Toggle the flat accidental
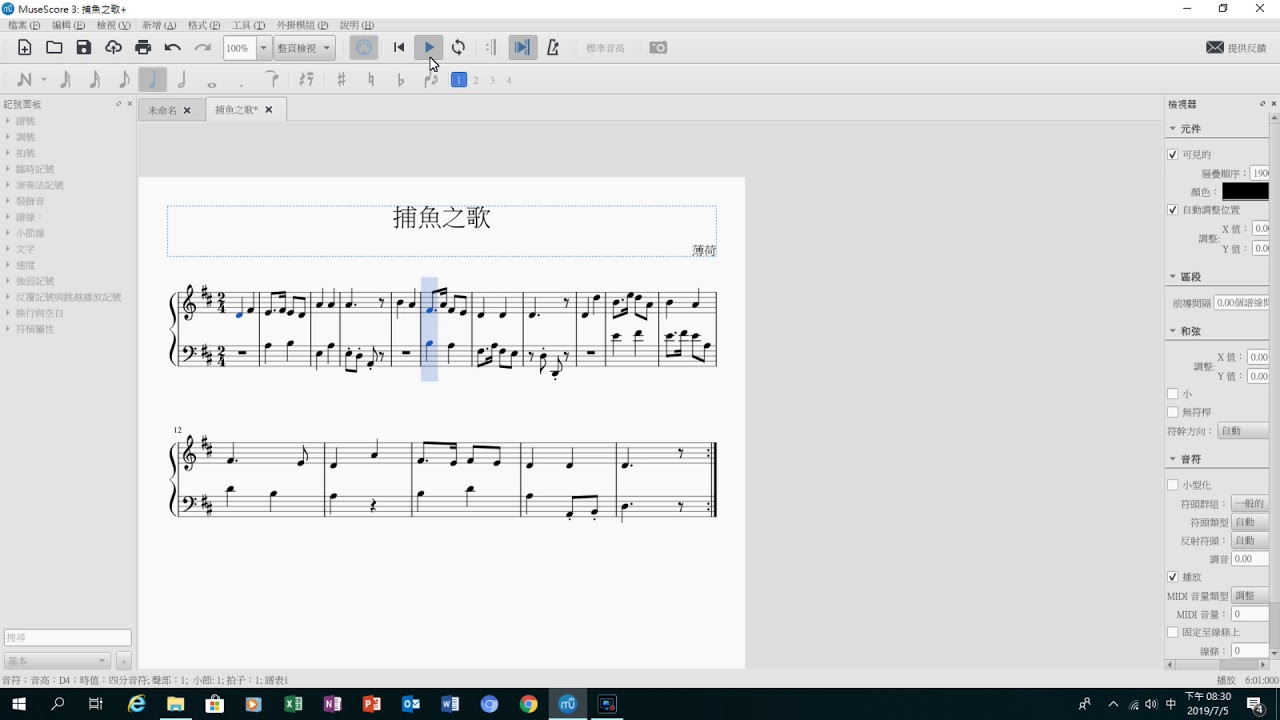Image resolution: width=1280 pixels, height=720 pixels. click(401, 80)
